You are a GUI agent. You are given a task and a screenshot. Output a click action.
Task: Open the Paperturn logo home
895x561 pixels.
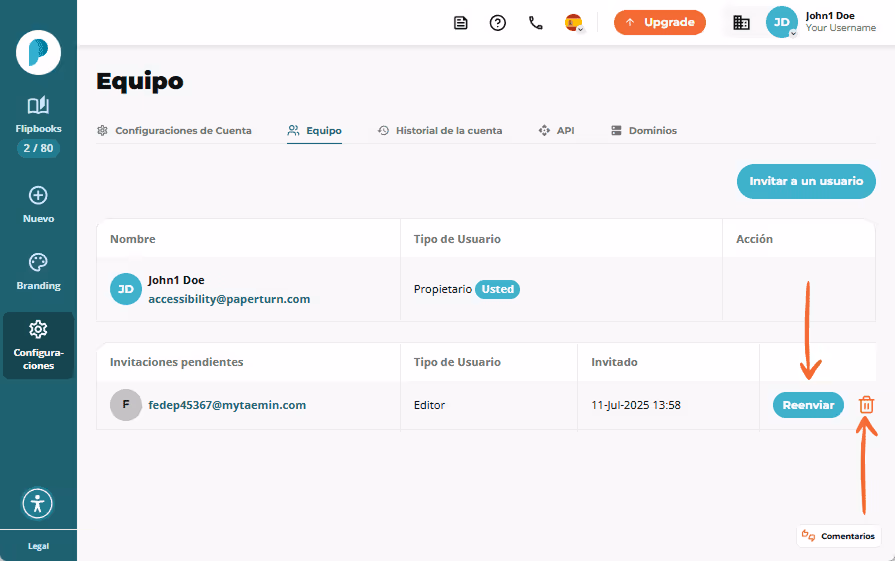[38, 53]
